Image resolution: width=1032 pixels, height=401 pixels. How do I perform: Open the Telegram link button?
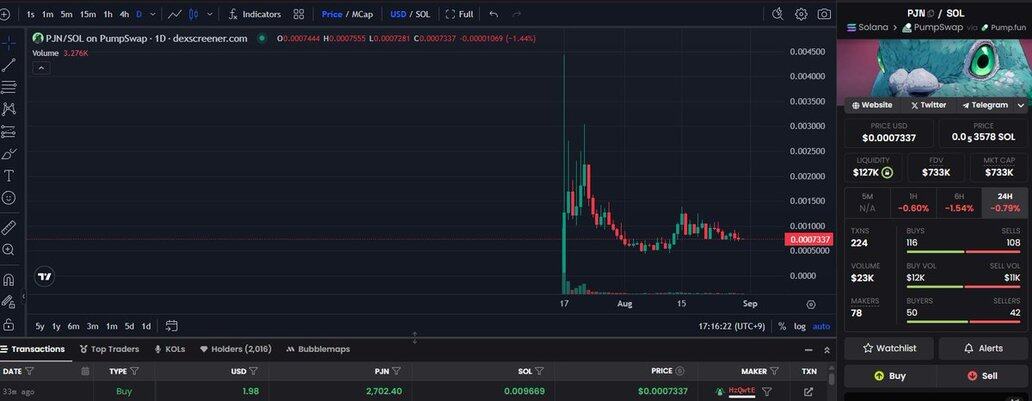(985, 105)
